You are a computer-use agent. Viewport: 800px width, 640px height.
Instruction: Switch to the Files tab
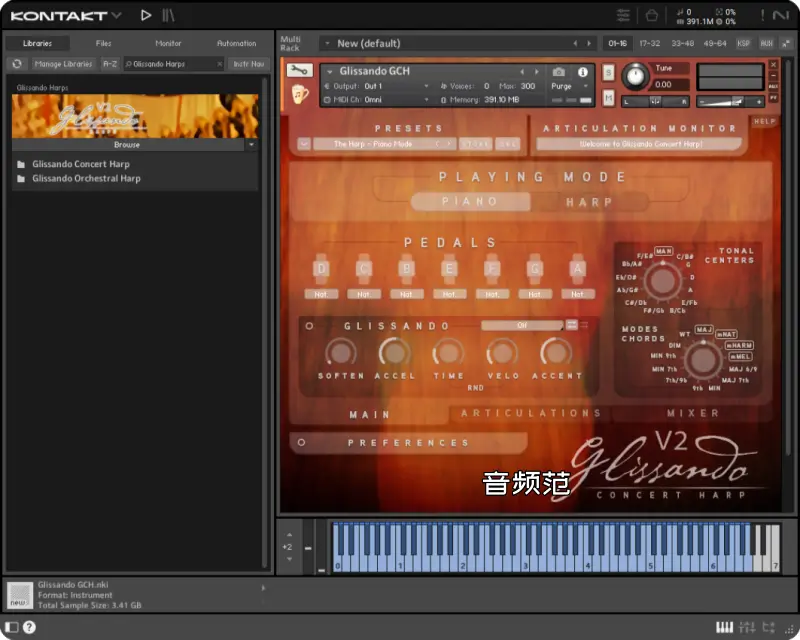click(103, 43)
